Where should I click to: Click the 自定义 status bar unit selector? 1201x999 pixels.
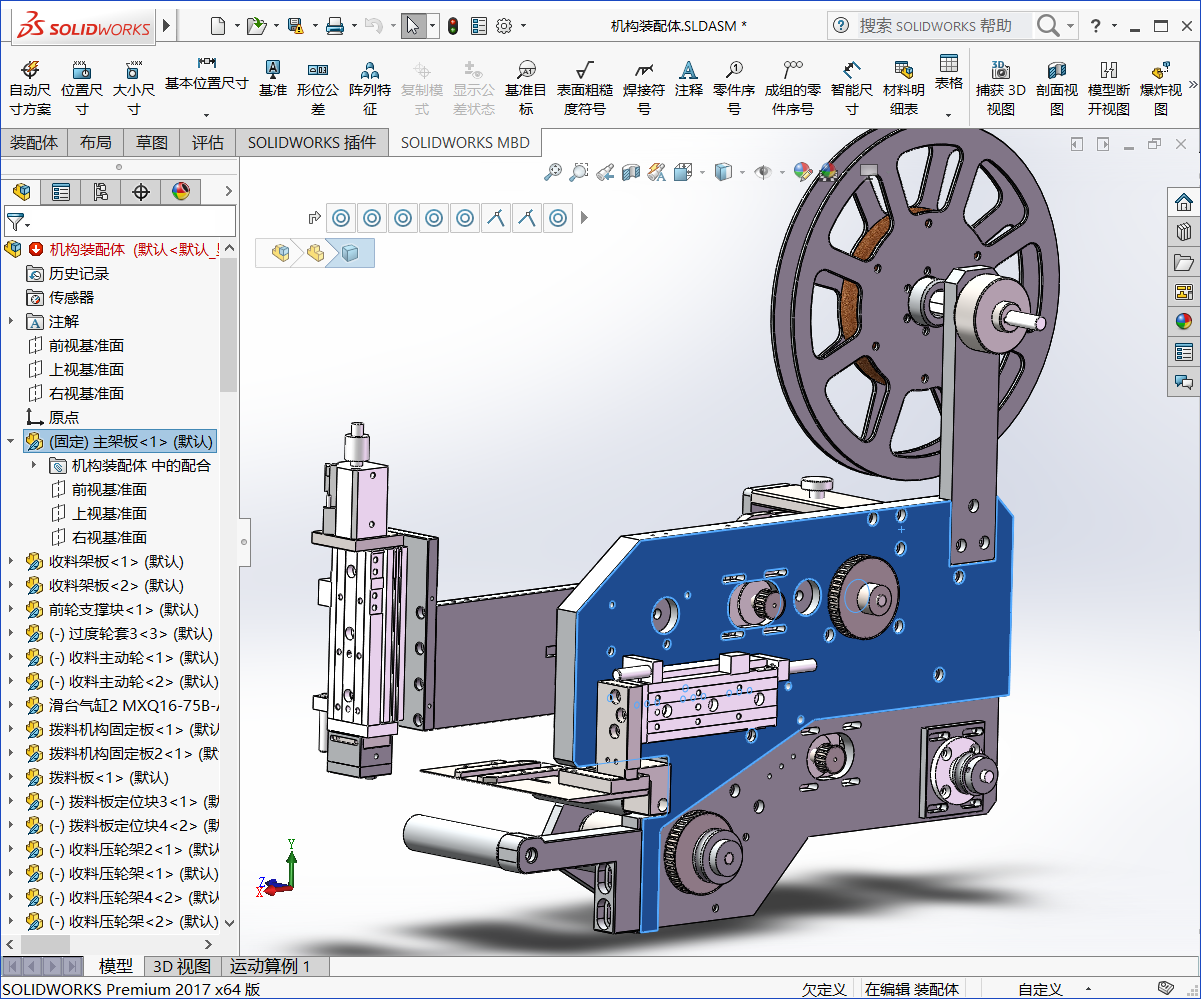pos(1040,989)
